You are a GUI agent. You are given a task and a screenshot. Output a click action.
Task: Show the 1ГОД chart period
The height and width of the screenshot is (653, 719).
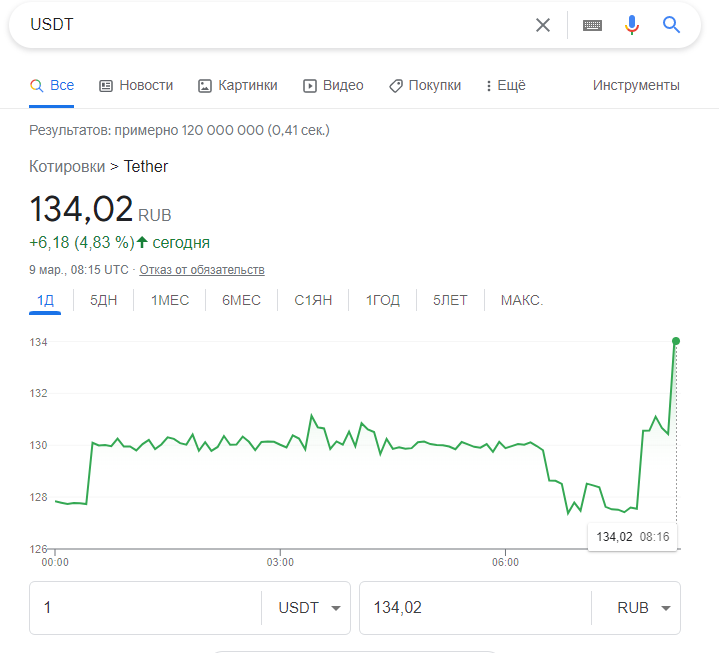382,300
